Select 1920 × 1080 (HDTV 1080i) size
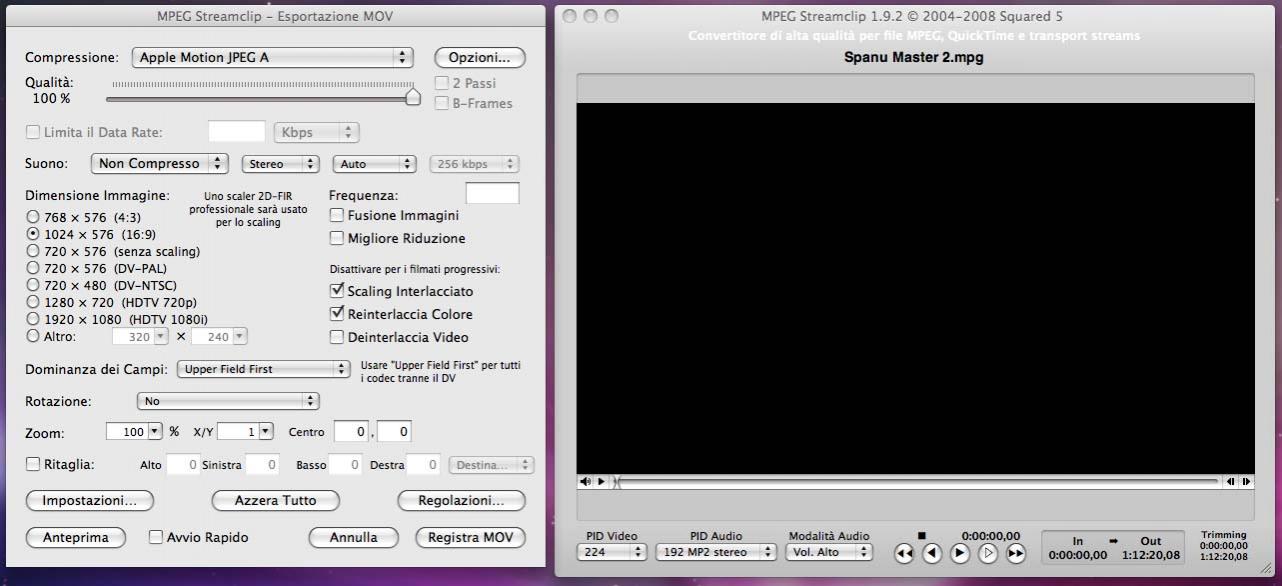 (33, 319)
